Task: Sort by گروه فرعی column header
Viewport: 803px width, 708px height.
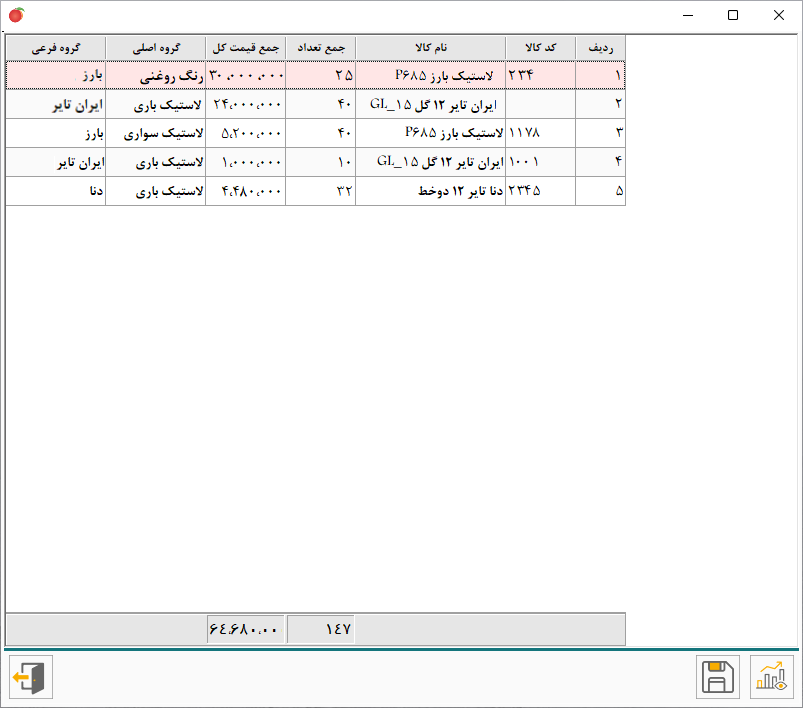Action: 56,48
